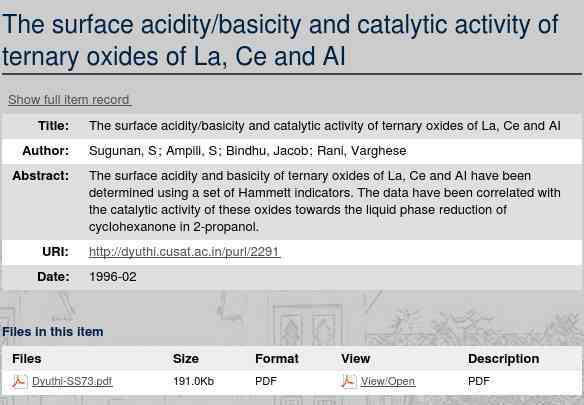Show full item record

pyautogui.click(x=69, y=100)
